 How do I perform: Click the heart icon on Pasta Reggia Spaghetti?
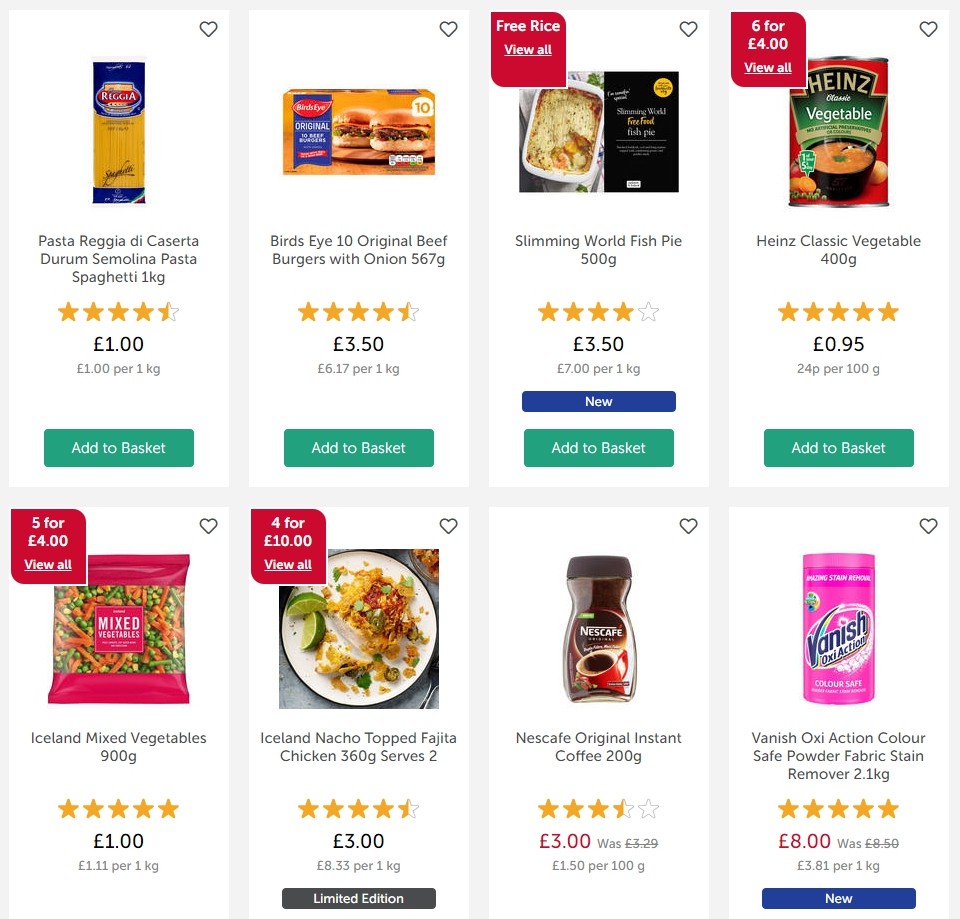coord(208,29)
